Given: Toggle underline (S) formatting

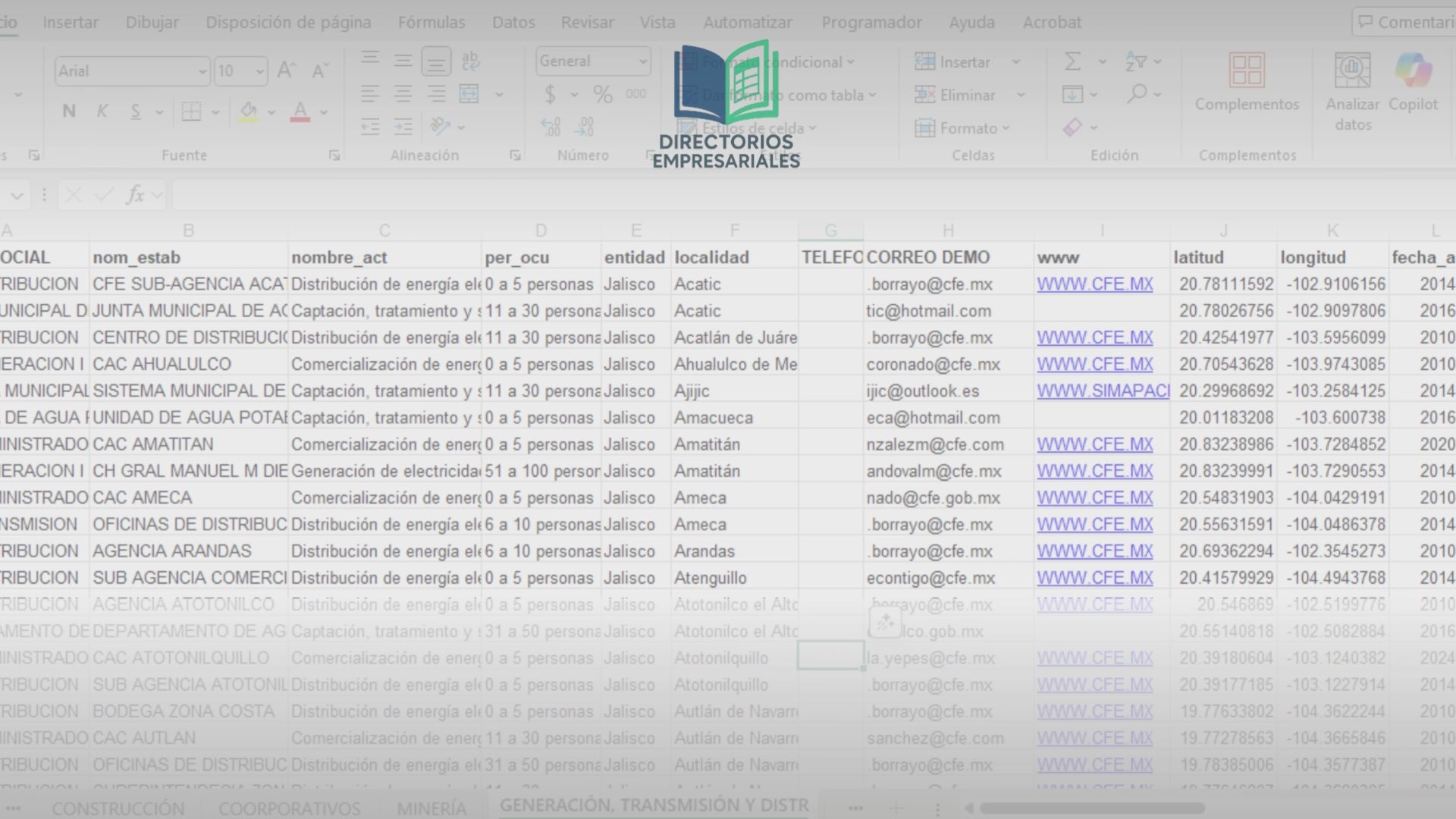Looking at the screenshot, I should (x=136, y=111).
